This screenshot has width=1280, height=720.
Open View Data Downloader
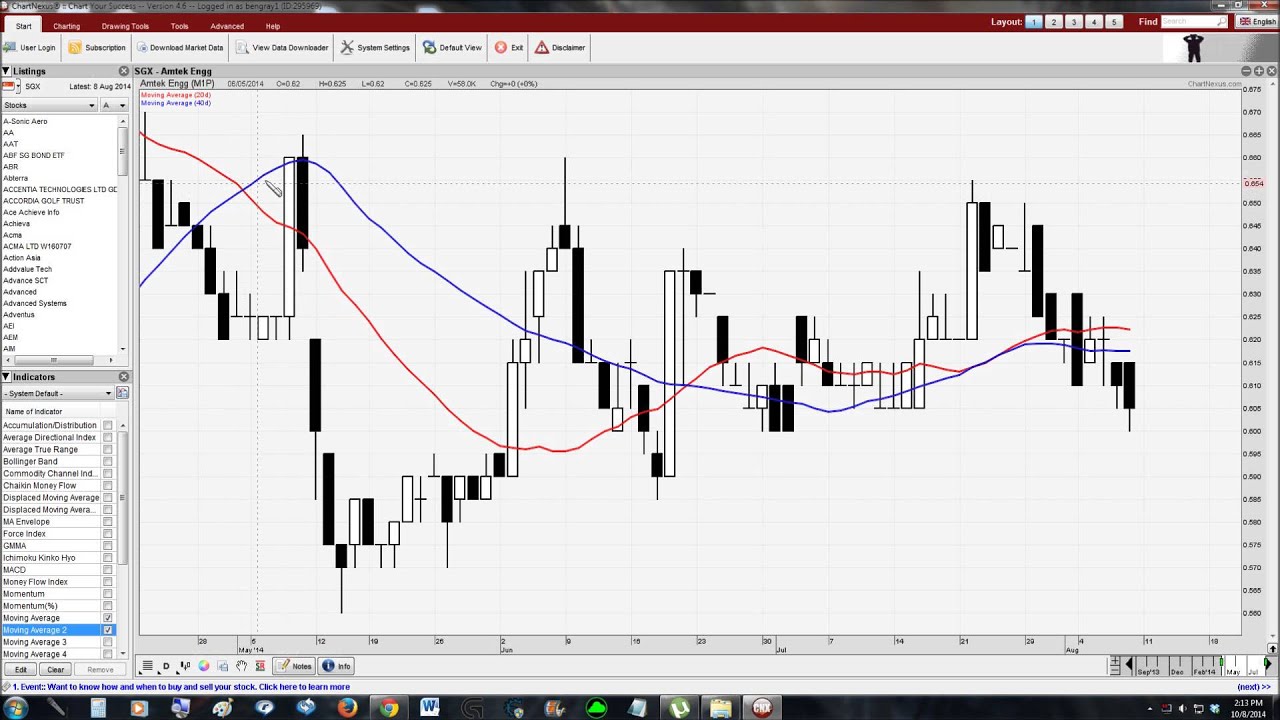(282, 47)
